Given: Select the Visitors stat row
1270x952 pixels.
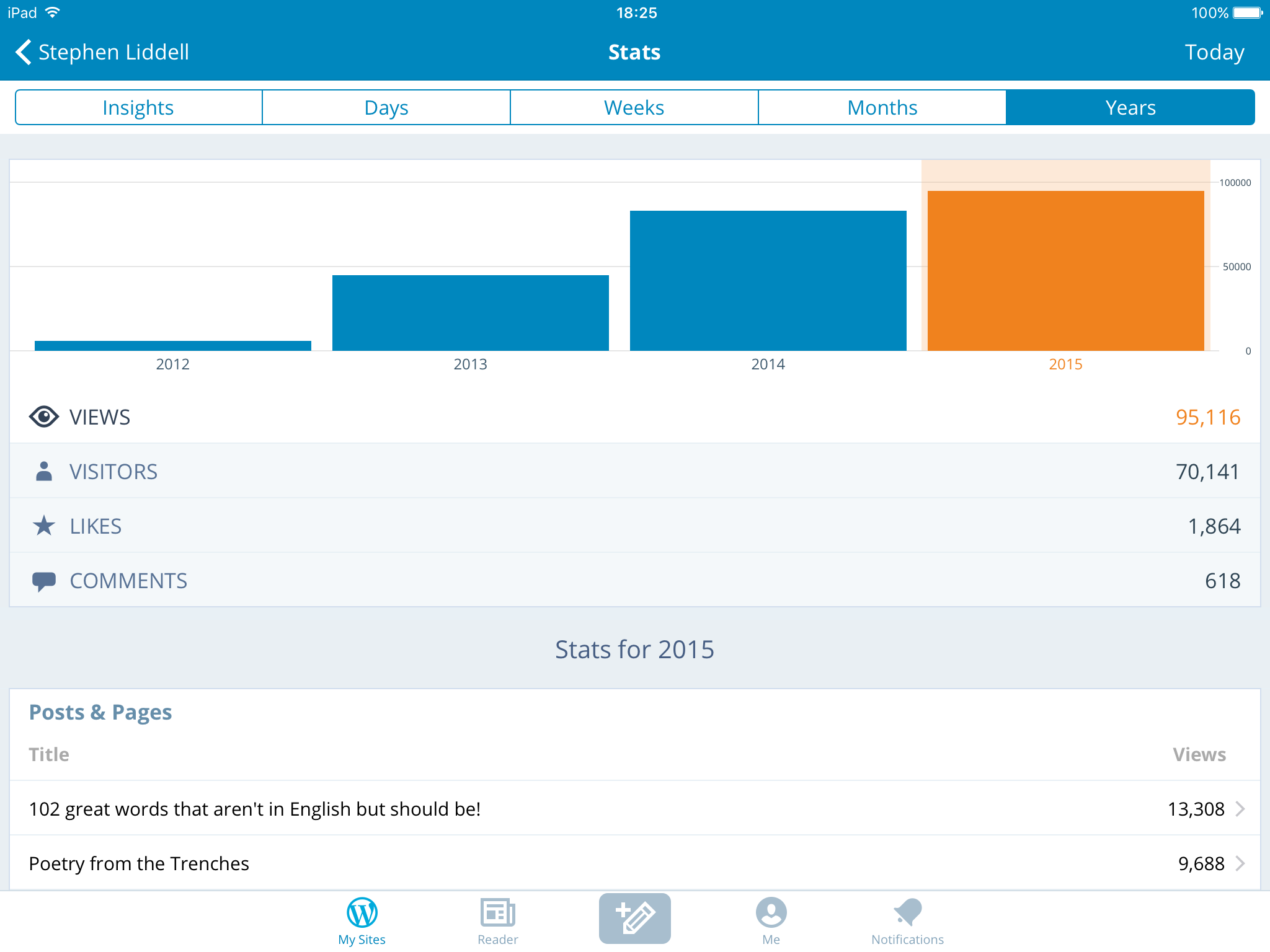Looking at the screenshot, I should click(x=634, y=472).
